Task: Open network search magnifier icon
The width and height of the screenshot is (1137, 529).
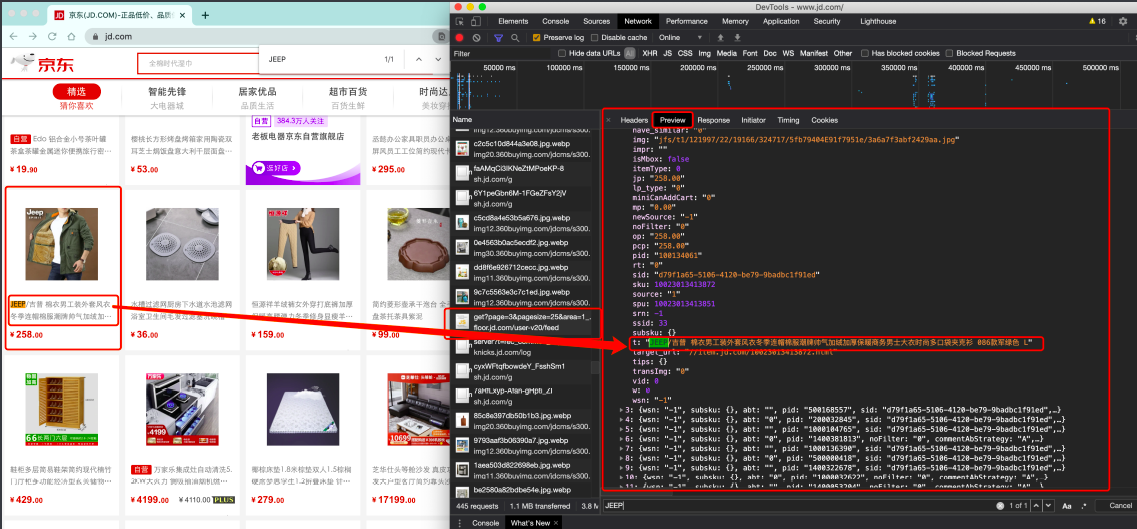Action: 515,38
